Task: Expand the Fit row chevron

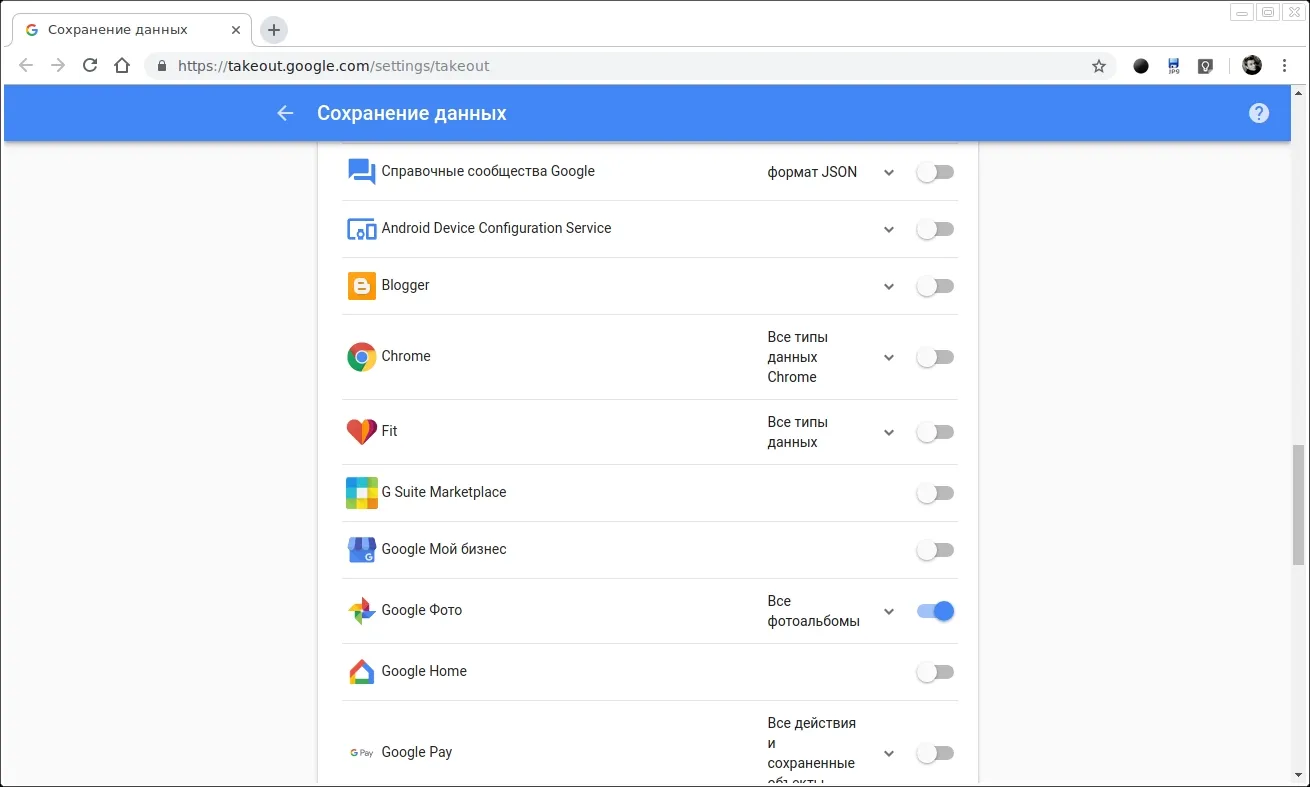Action: (889, 433)
